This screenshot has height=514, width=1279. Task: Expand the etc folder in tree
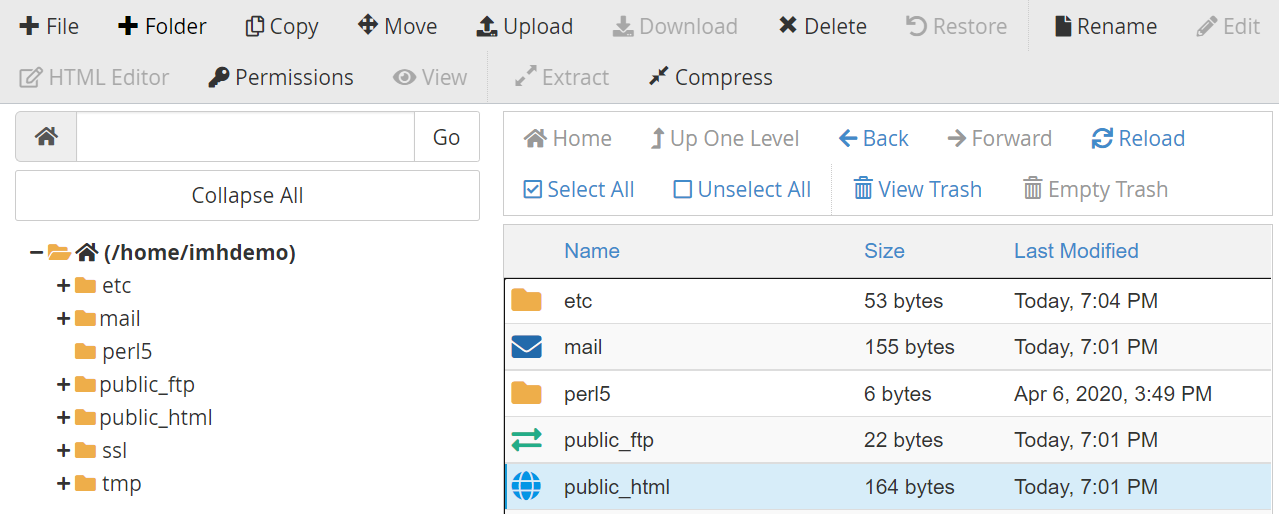(x=63, y=286)
